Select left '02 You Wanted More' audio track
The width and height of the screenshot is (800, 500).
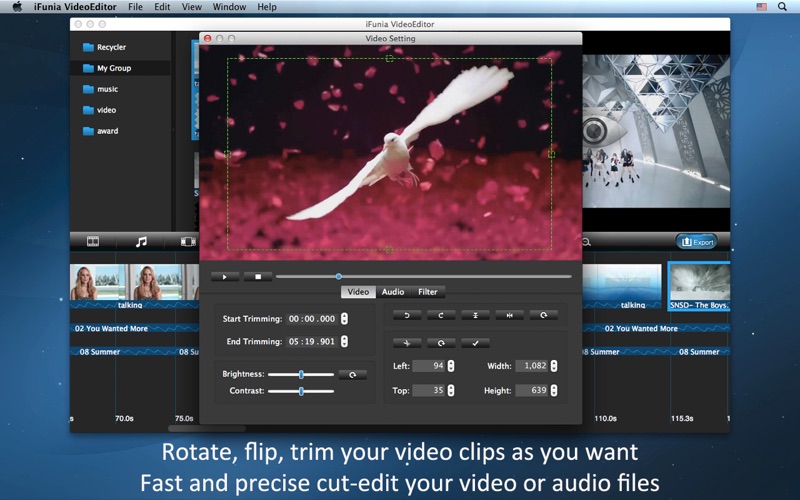135,329
